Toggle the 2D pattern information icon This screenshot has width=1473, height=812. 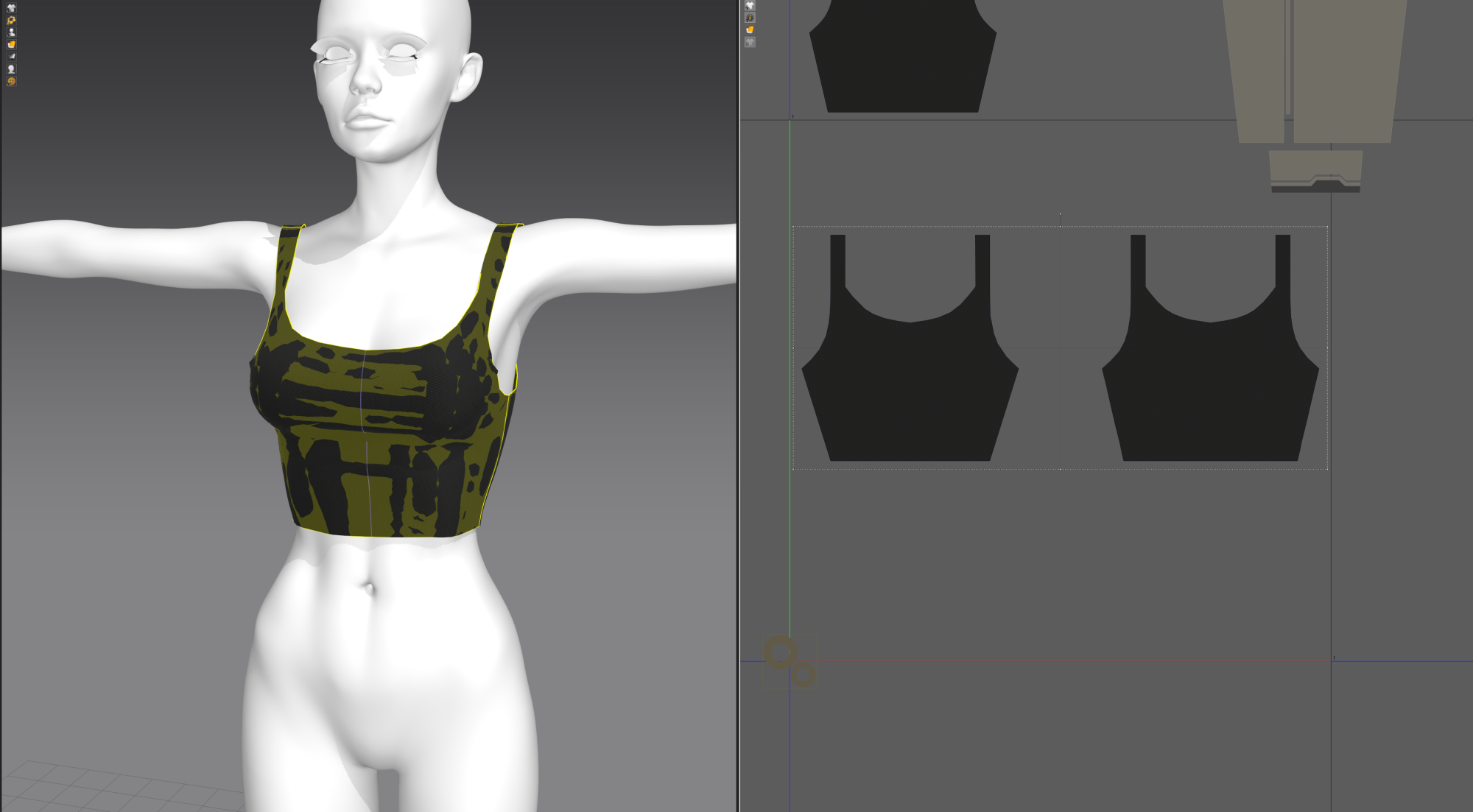coord(750,18)
